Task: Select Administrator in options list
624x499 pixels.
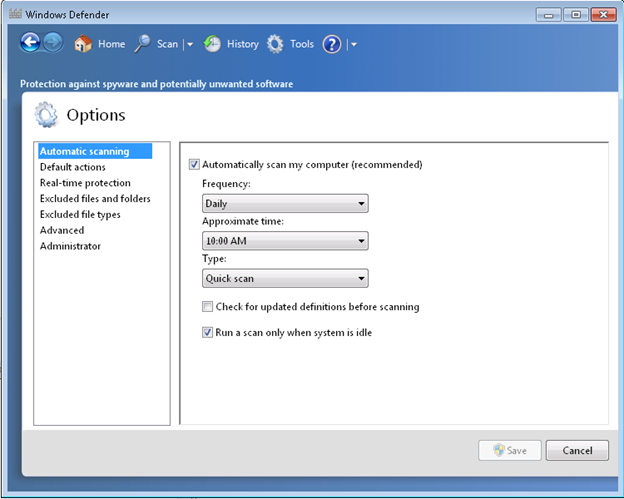Action: click(70, 246)
